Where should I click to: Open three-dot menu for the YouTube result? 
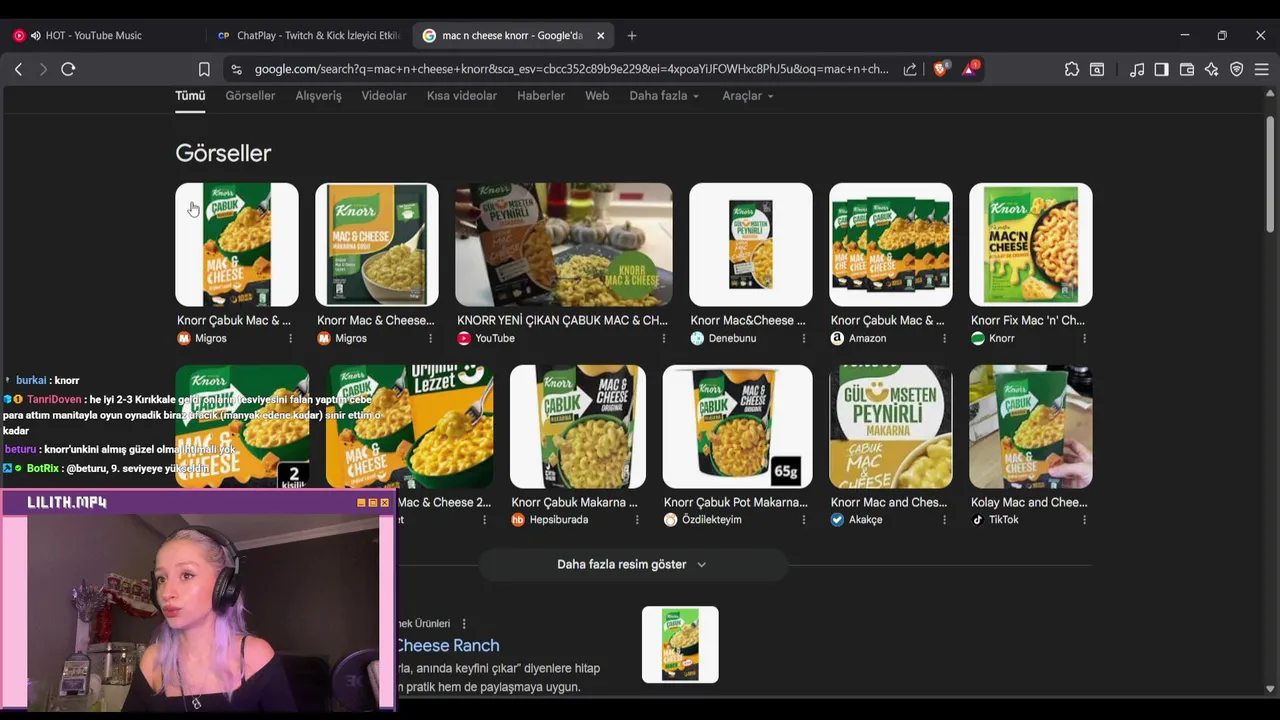tap(663, 338)
